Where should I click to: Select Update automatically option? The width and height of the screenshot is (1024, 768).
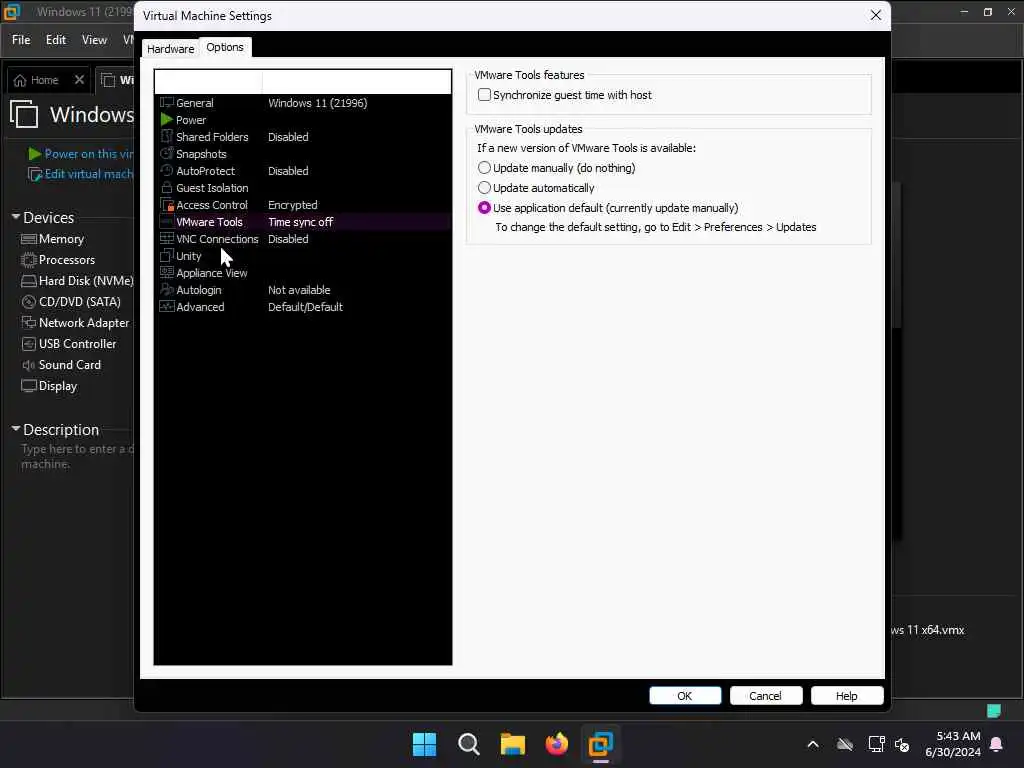point(484,187)
